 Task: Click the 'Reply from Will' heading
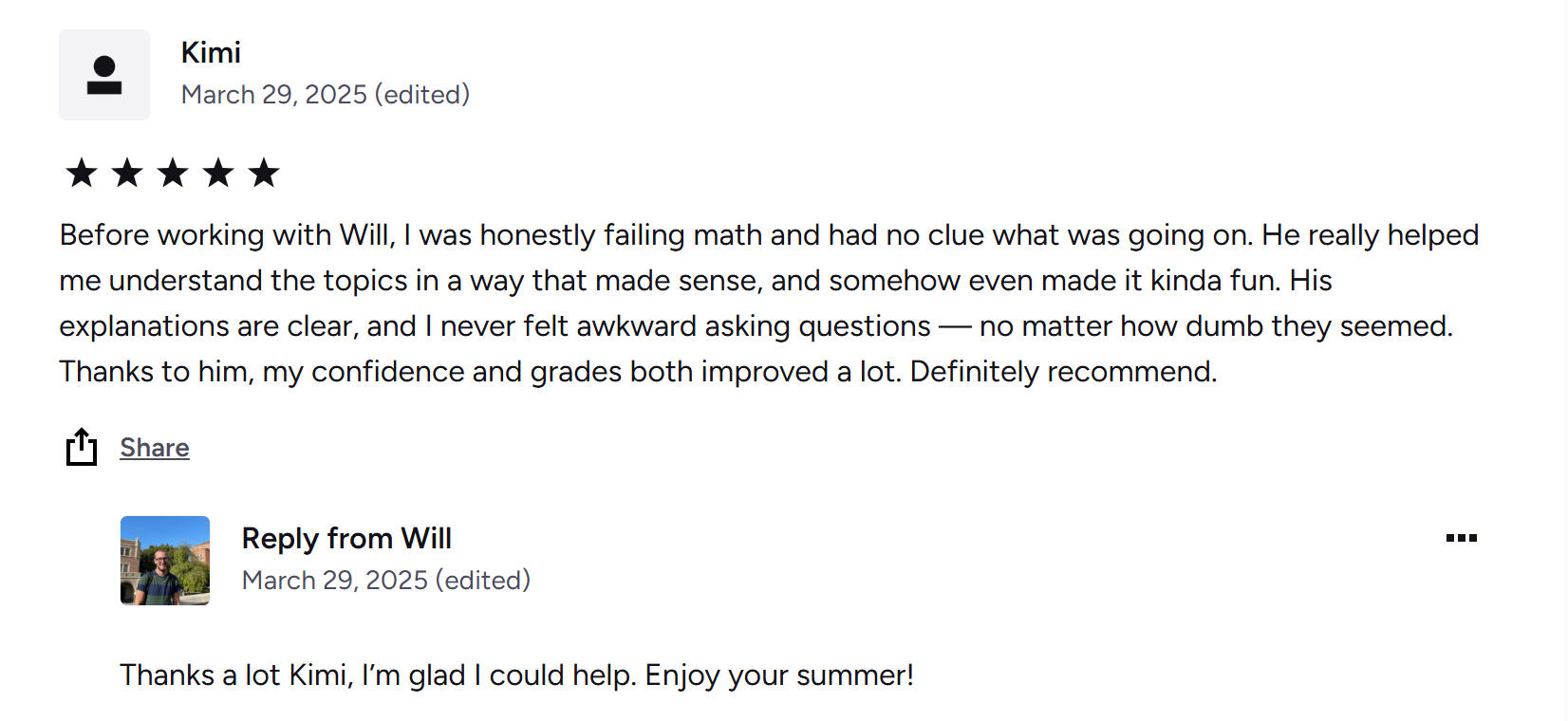(346, 538)
